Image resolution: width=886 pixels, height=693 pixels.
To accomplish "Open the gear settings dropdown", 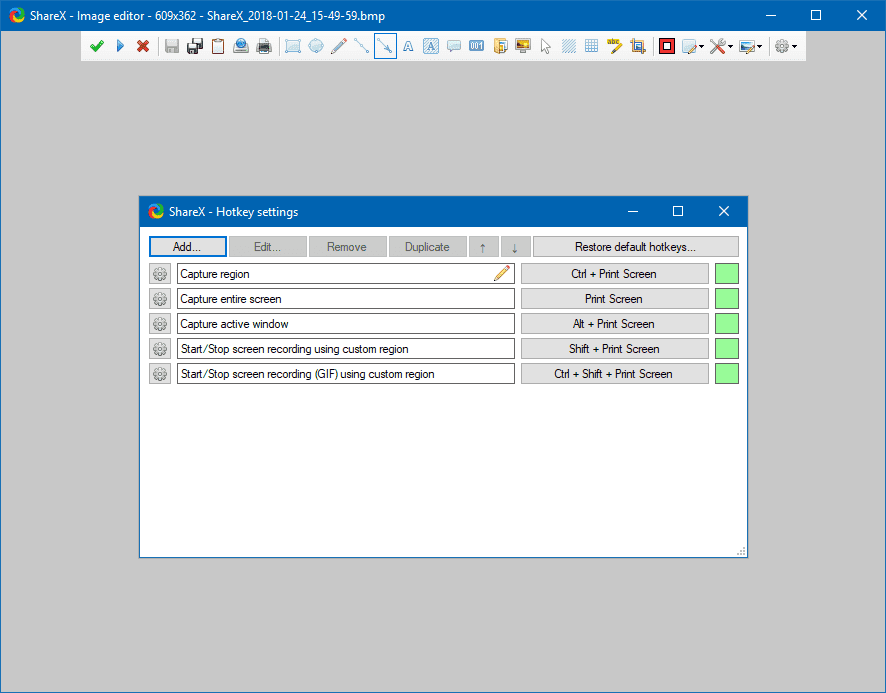I will coord(785,46).
